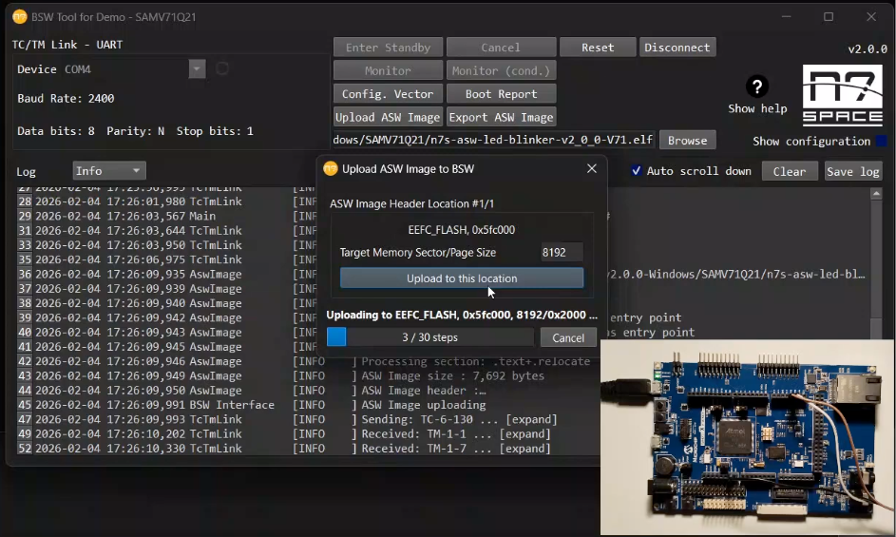
Task: Close the Upload ASW Image dialog
Action: (x=591, y=169)
